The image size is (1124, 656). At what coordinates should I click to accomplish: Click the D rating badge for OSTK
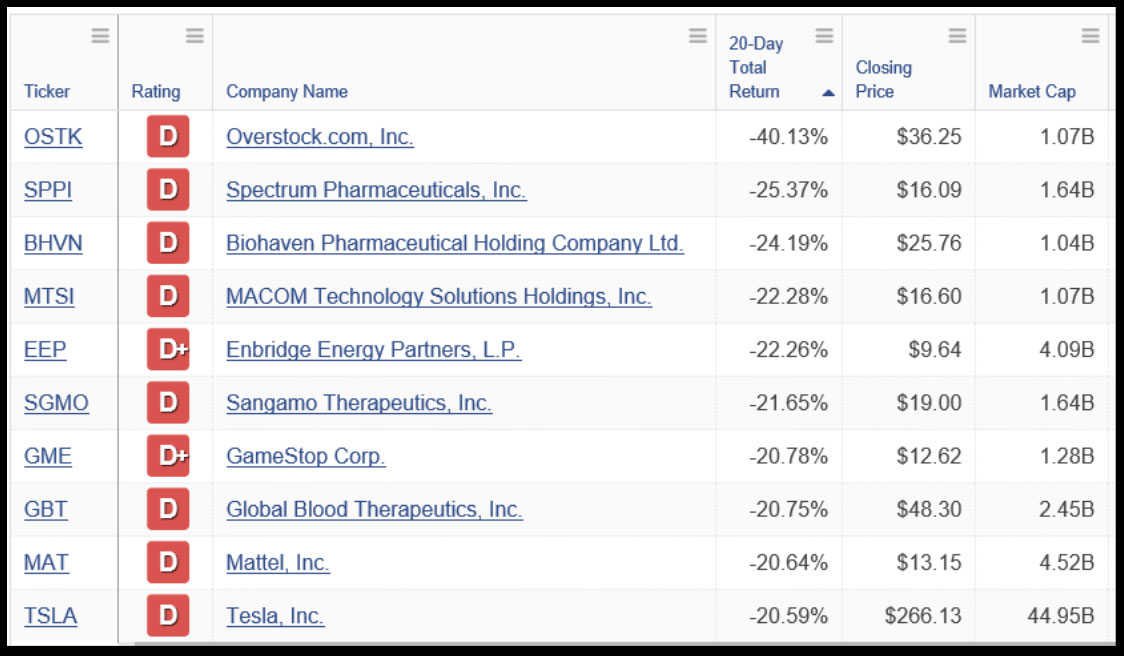tap(168, 136)
